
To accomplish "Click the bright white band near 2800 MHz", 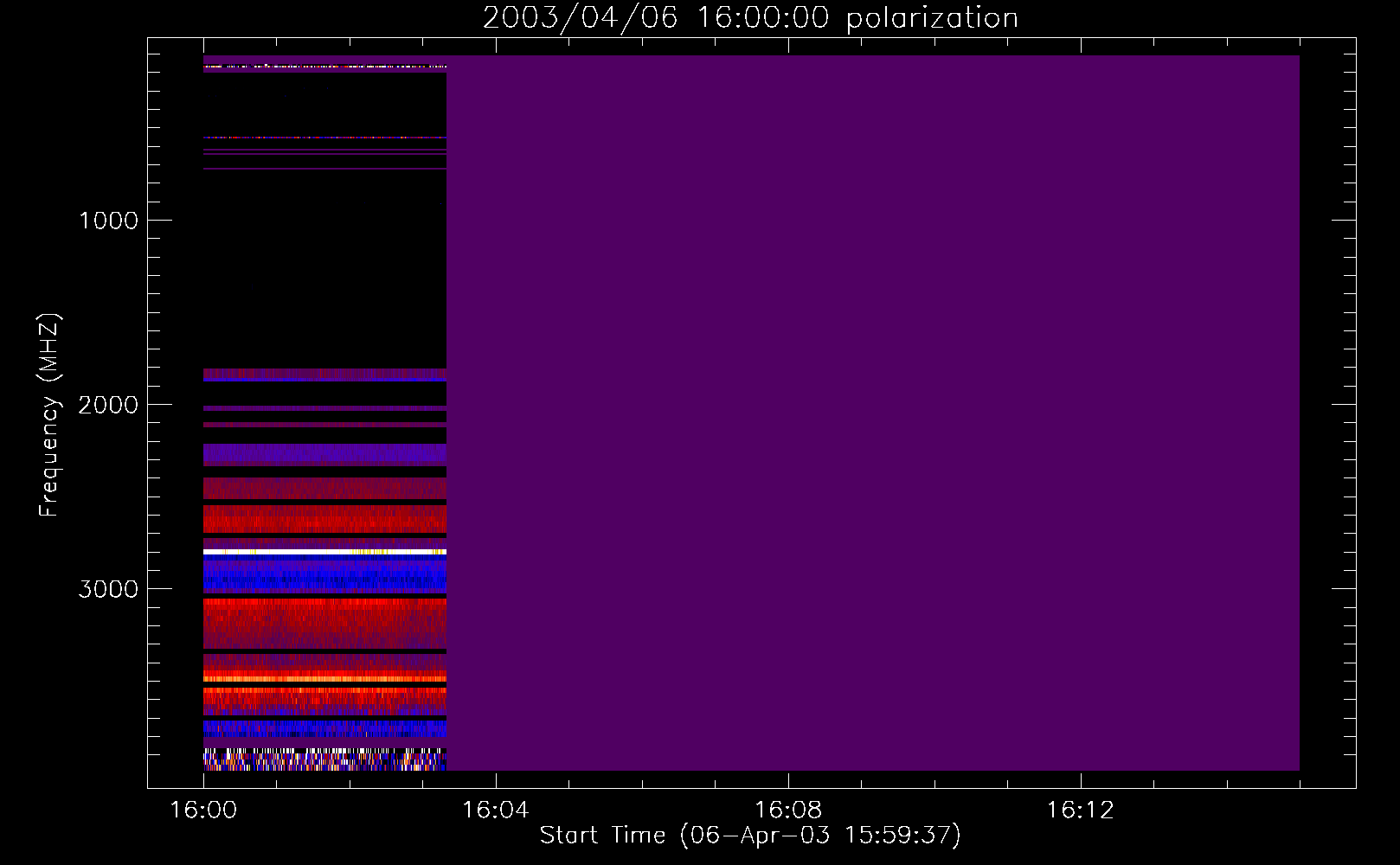I will 324,552.
